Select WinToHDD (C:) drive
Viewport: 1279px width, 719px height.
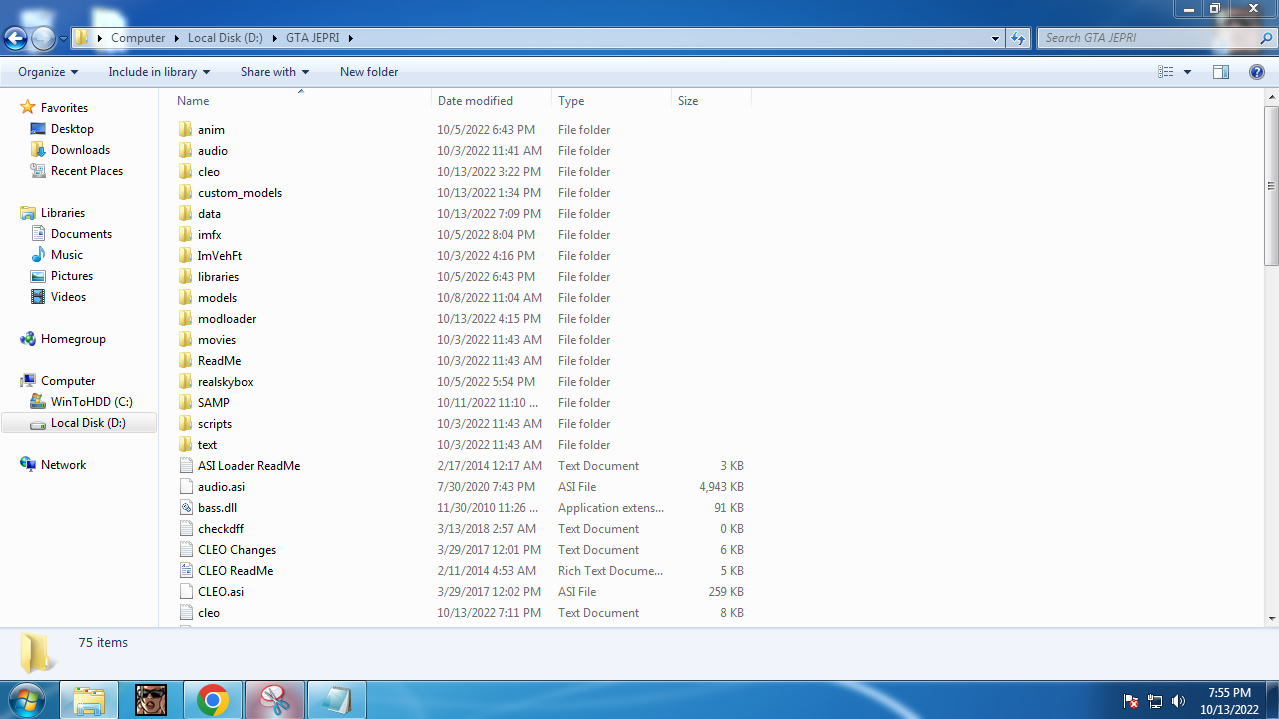coord(91,402)
